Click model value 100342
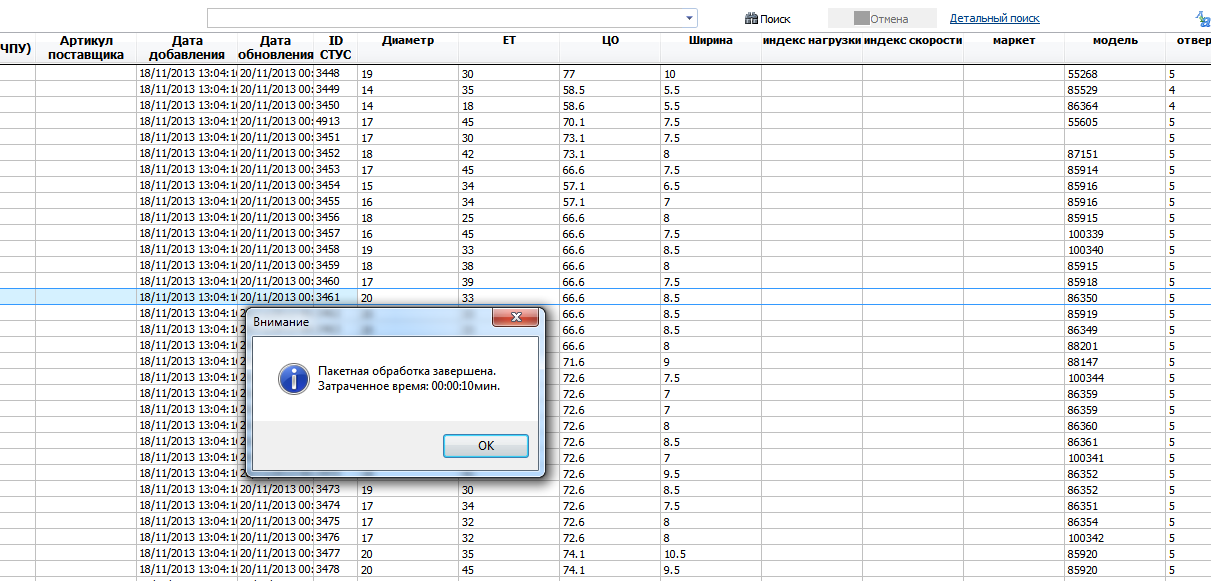Image resolution: width=1211 pixels, height=581 pixels. click(1086, 538)
